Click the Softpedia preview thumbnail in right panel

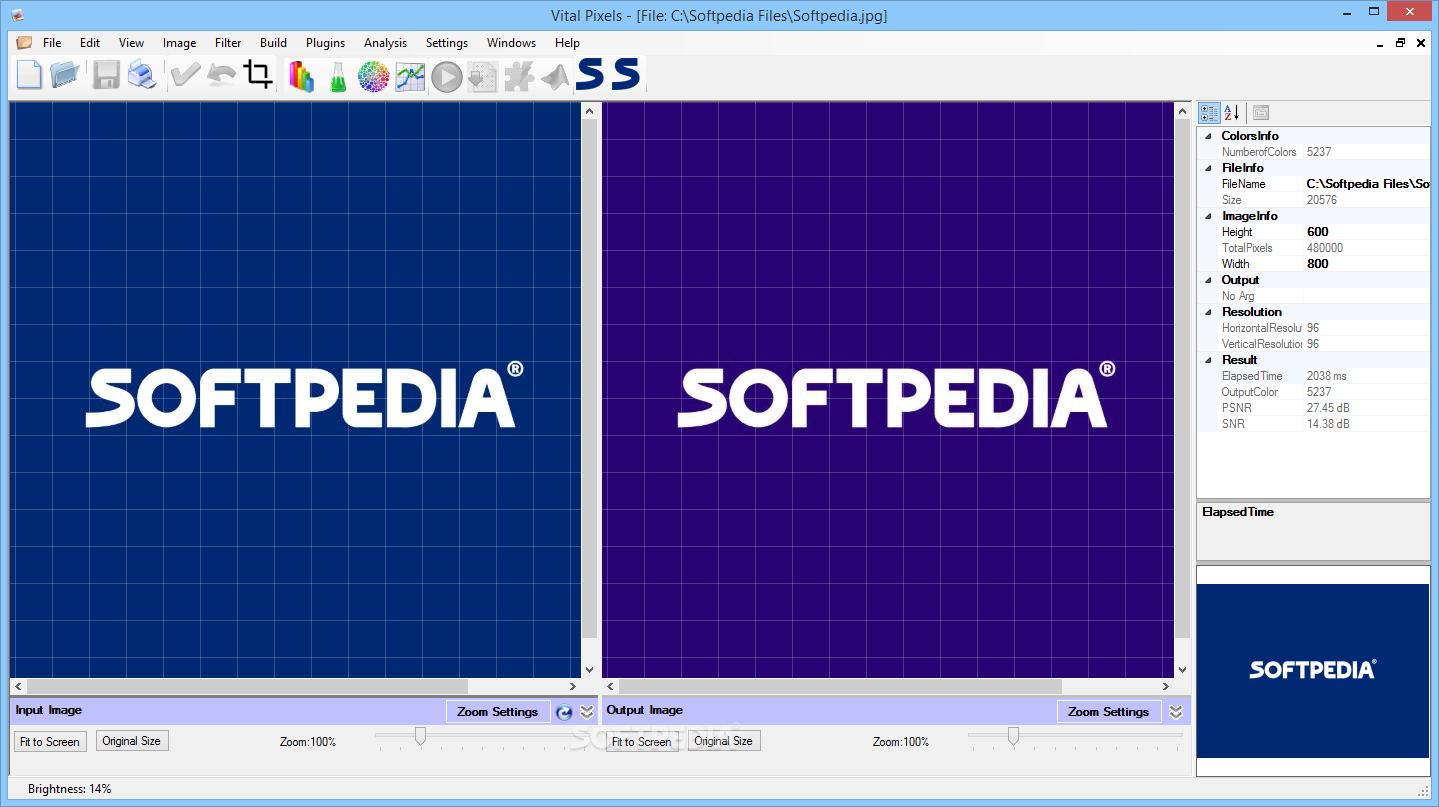(x=1313, y=670)
